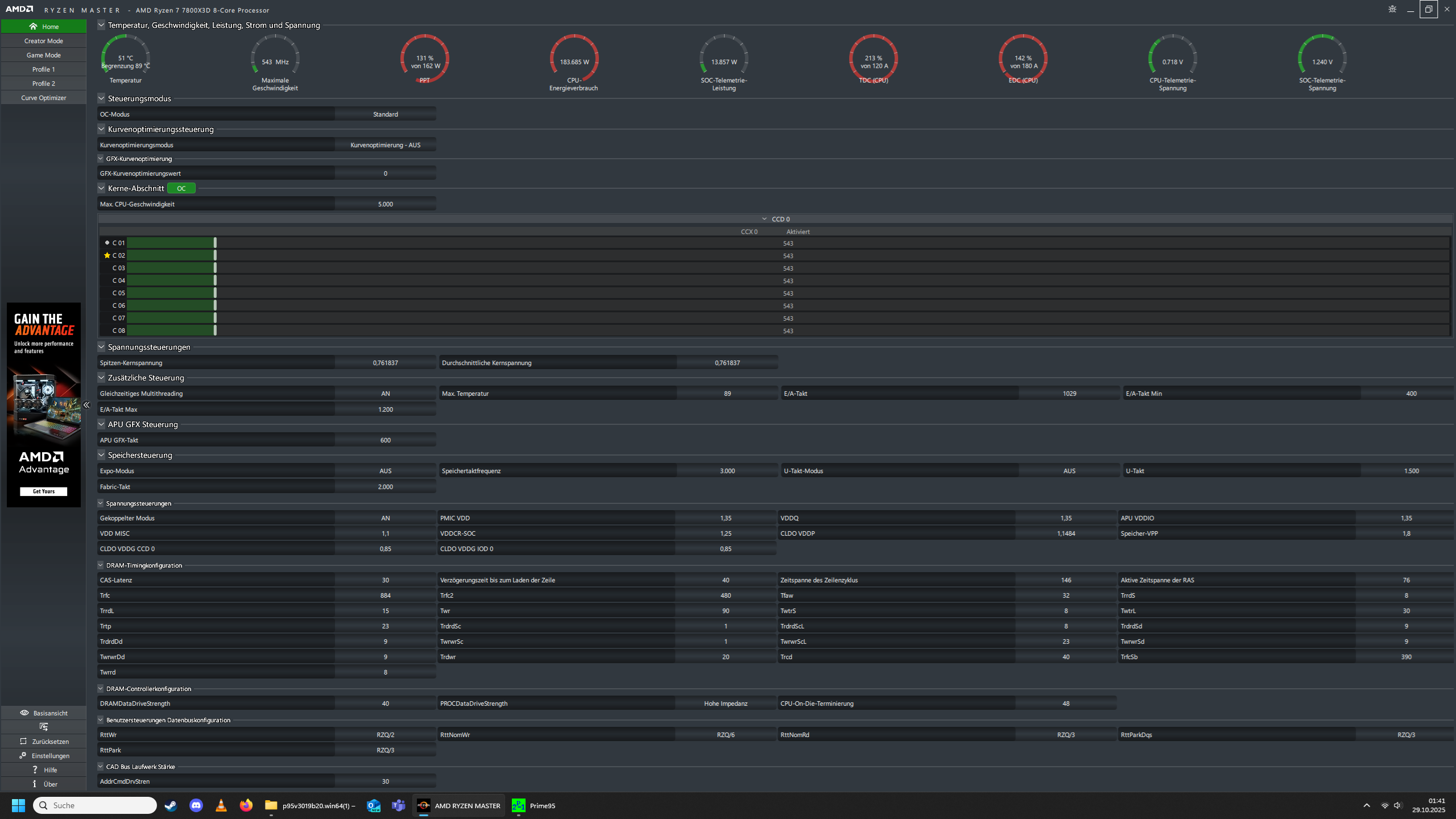Collapse the DRAM-Timingkonfiguration section

point(101,565)
